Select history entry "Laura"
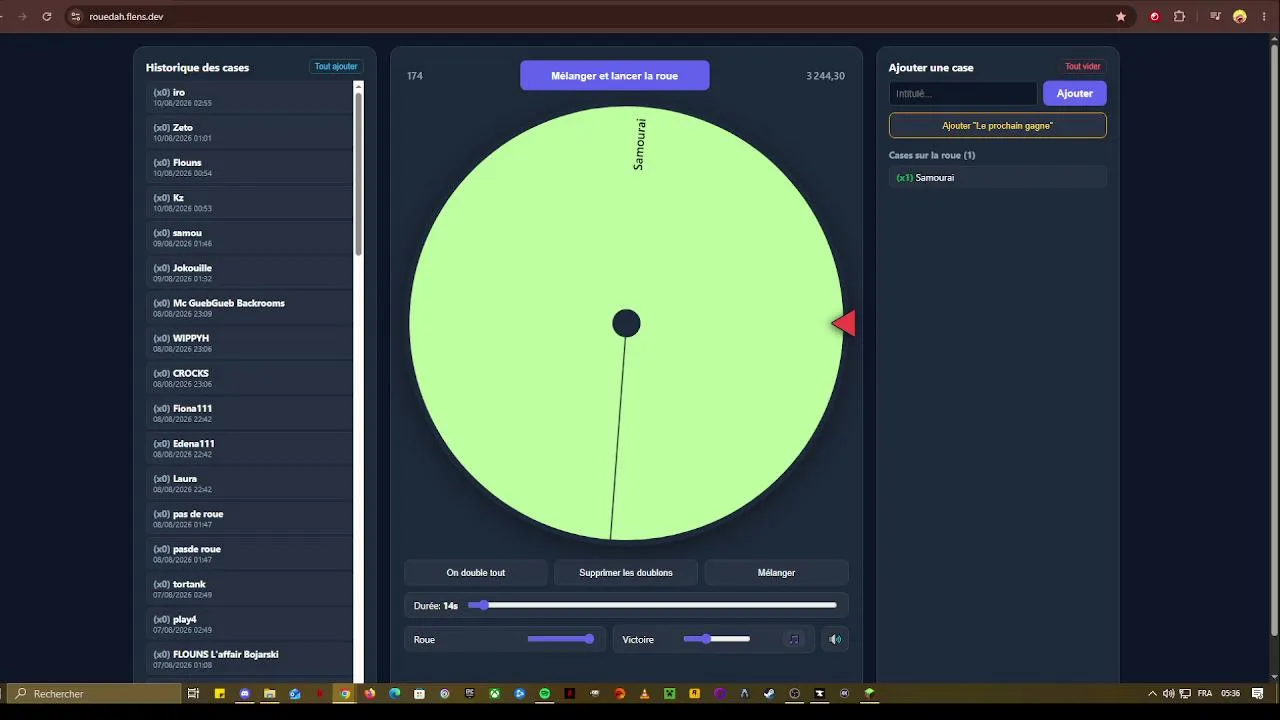 (x=249, y=483)
